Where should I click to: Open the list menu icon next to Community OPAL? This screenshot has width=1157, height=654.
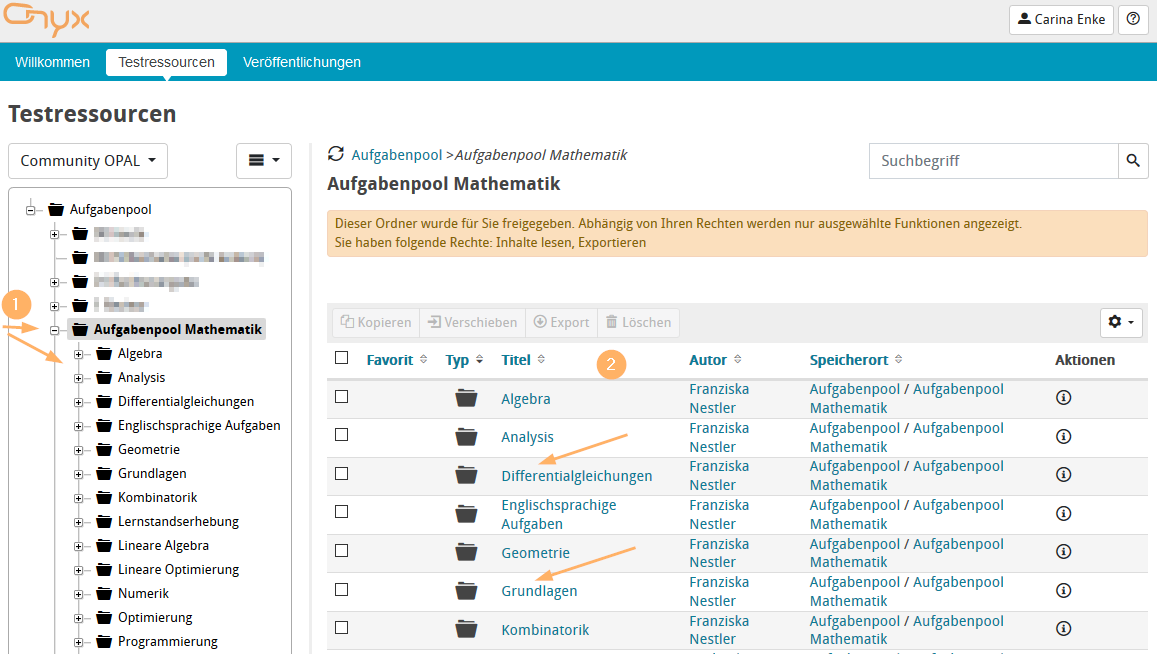(x=263, y=160)
